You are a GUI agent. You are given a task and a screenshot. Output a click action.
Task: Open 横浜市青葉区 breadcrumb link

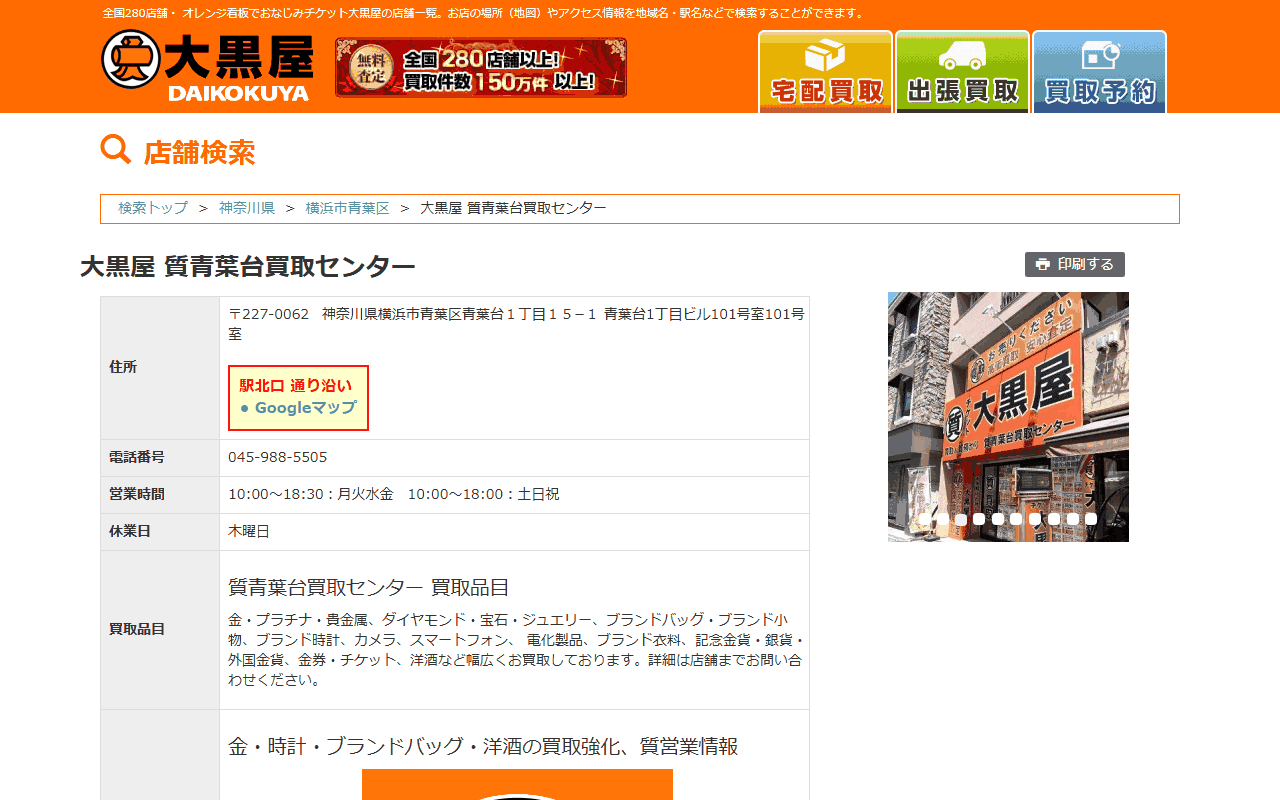(x=347, y=208)
